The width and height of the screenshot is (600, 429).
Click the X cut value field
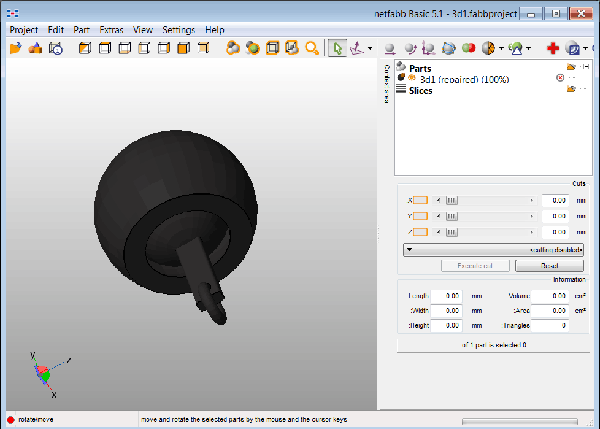[555, 201]
